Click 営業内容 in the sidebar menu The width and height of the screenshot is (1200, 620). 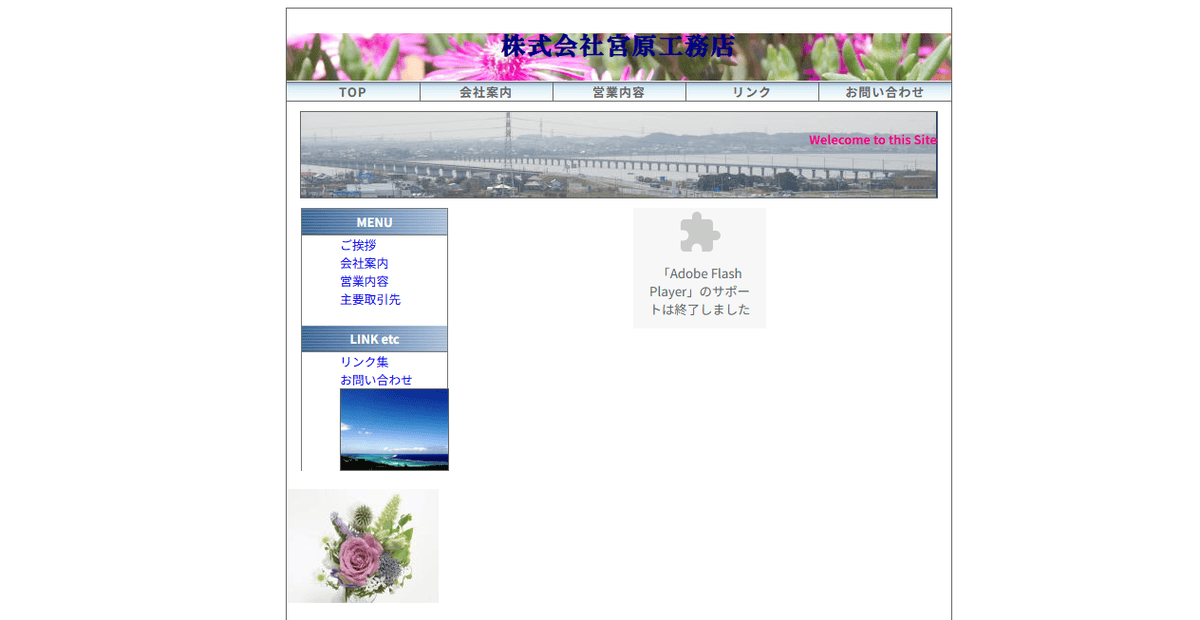[x=364, y=281]
